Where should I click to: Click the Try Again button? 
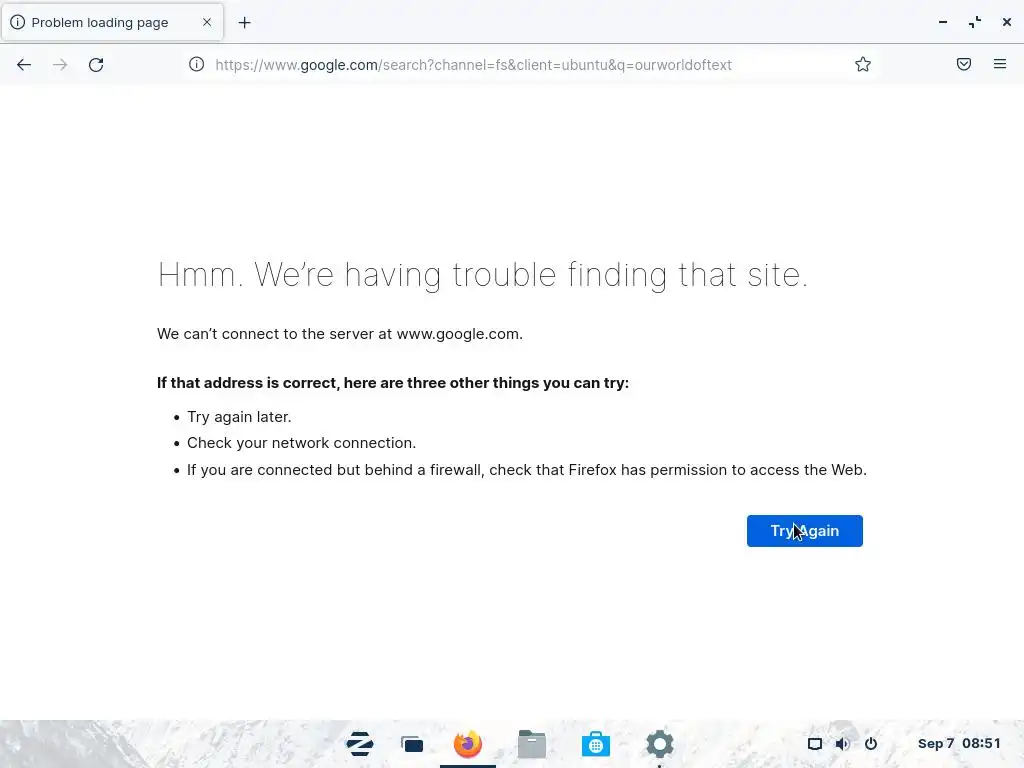click(x=805, y=531)
